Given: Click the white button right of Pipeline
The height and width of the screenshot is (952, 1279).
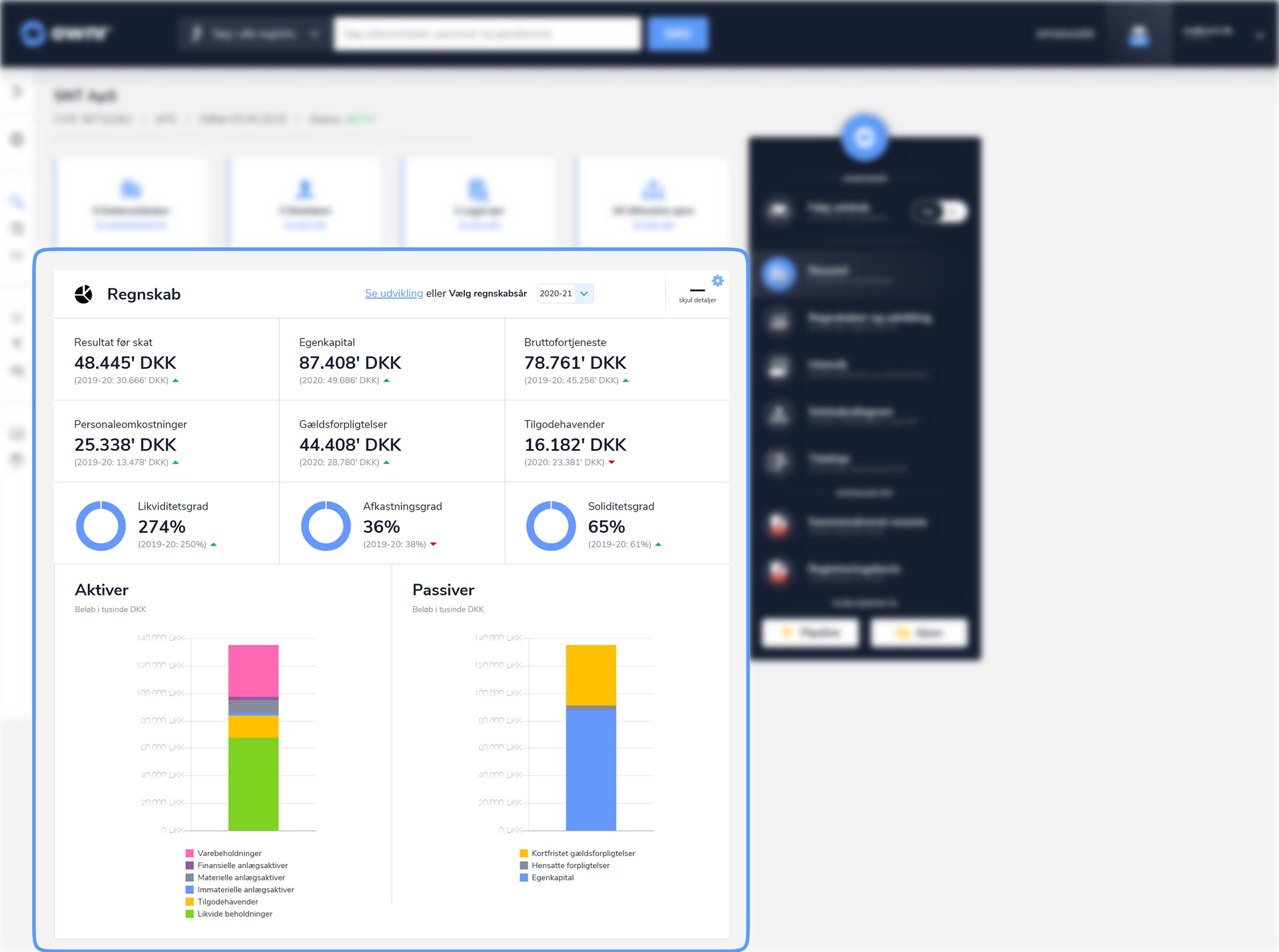Looking at the screenshot, I should pos(919,632).
